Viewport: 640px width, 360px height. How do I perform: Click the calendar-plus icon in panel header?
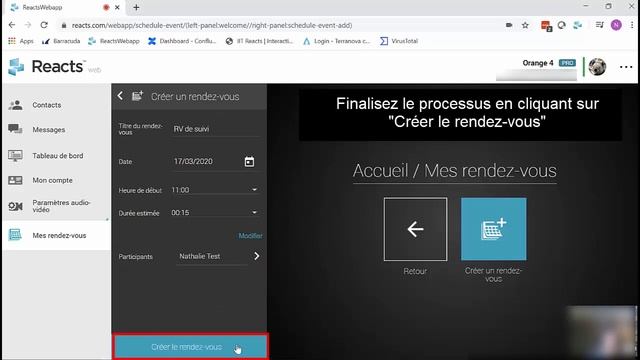coord(138,96)
